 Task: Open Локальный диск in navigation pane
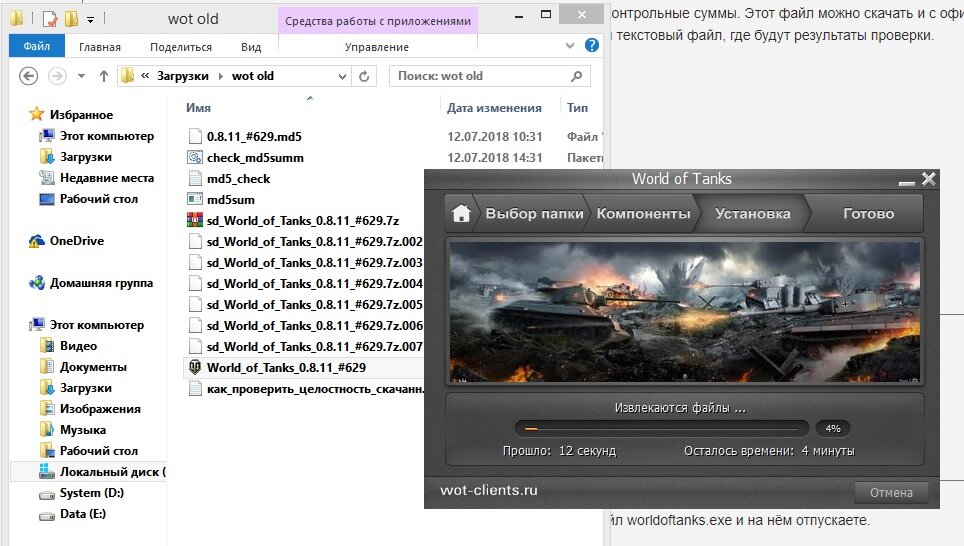(x=113, y=472)
